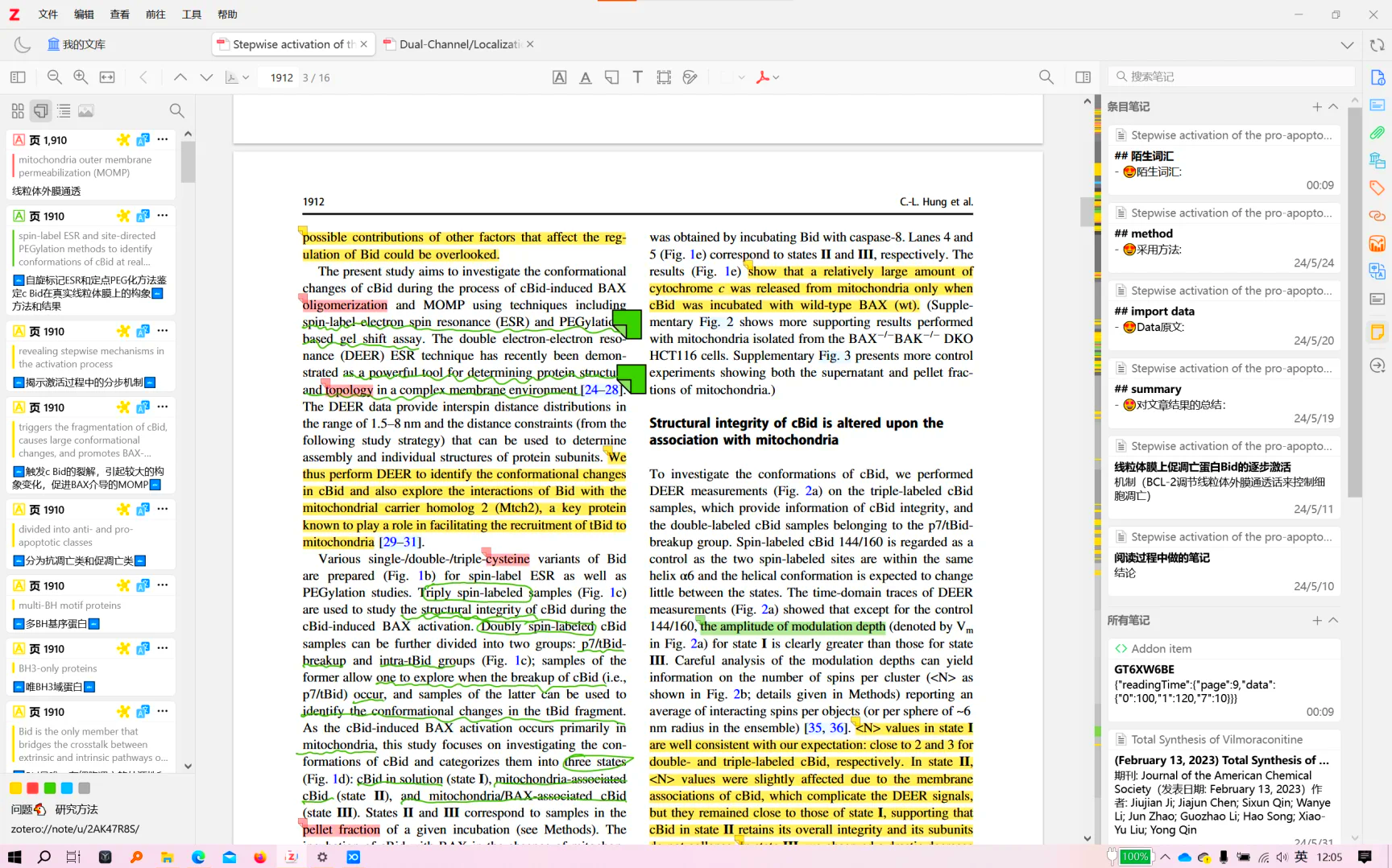Sync library with the refresh icon

point(1377,45)
